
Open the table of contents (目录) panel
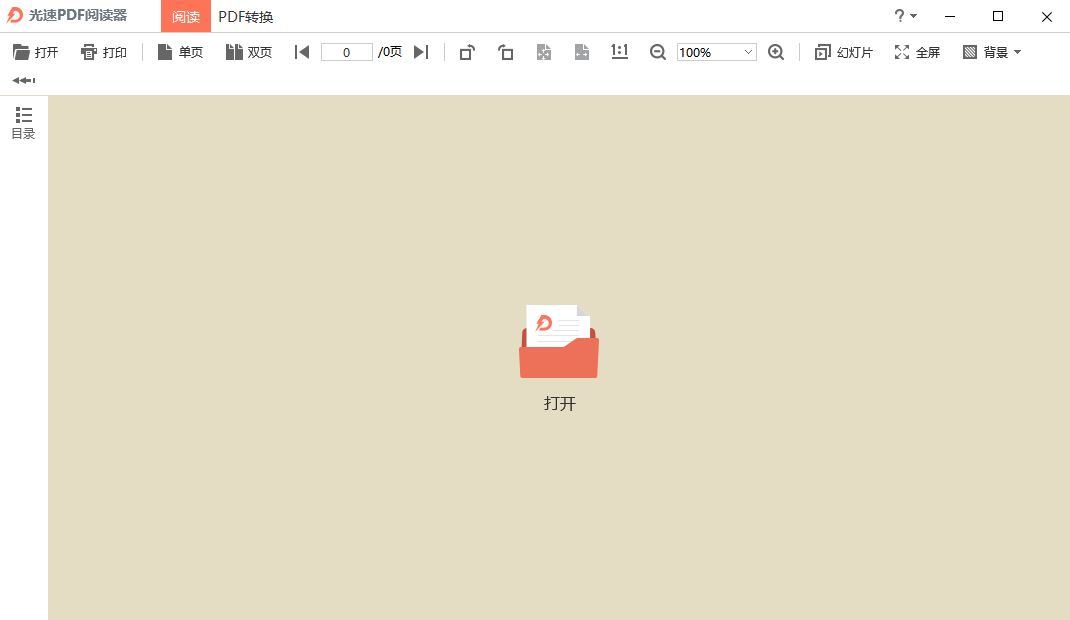coord(23,123)
